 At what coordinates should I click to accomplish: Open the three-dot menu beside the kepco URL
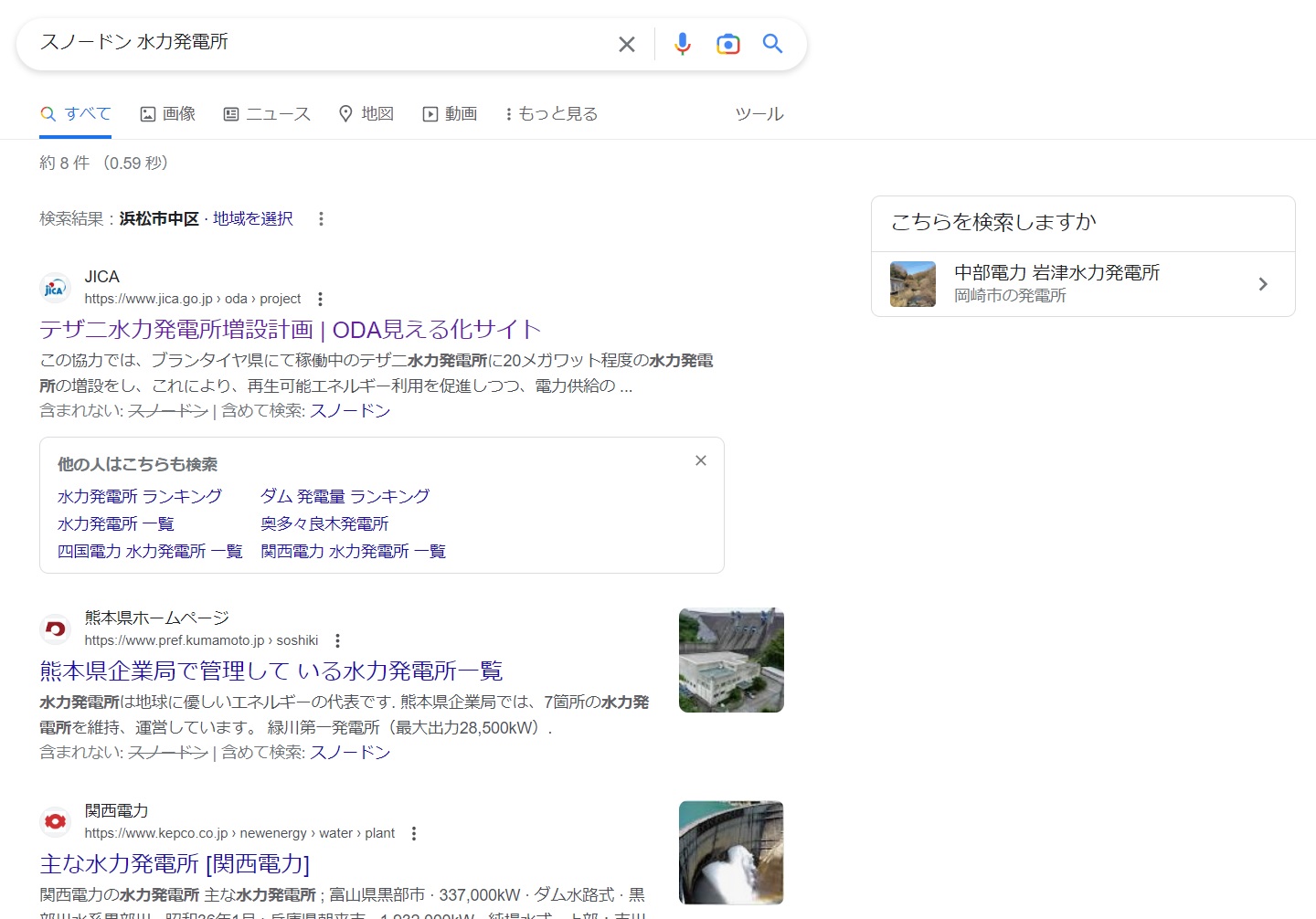414,833
